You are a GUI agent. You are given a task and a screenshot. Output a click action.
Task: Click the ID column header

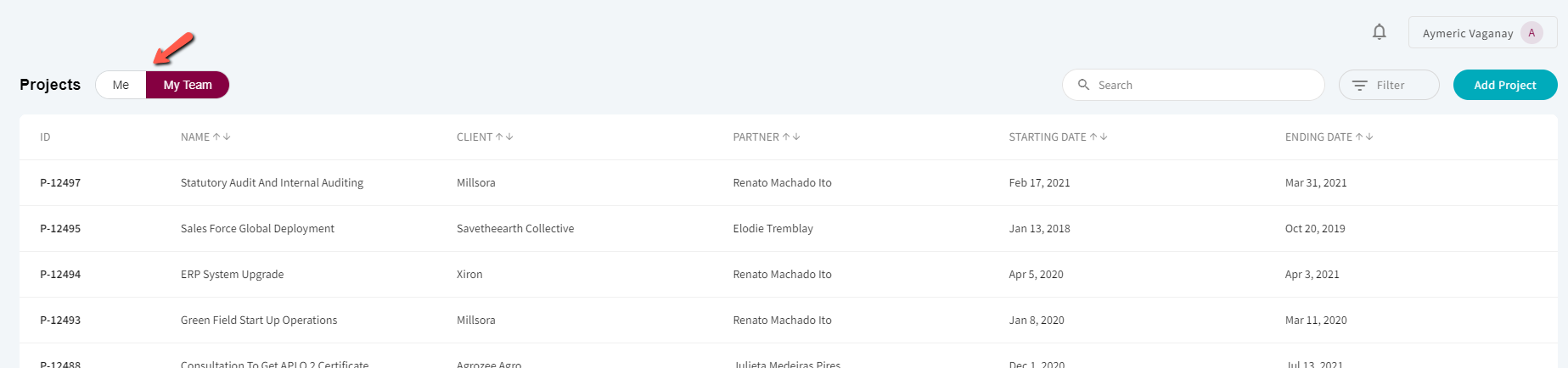[45, 137]
